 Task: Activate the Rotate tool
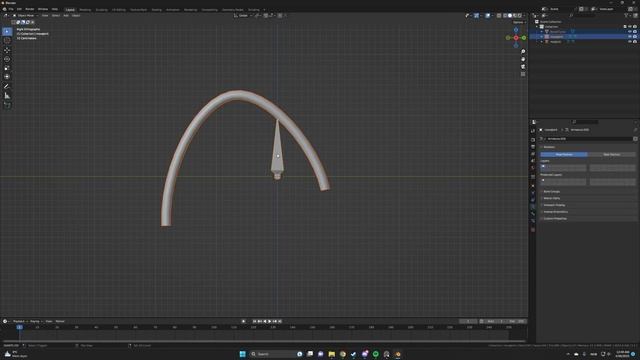(x=7, y=59)
